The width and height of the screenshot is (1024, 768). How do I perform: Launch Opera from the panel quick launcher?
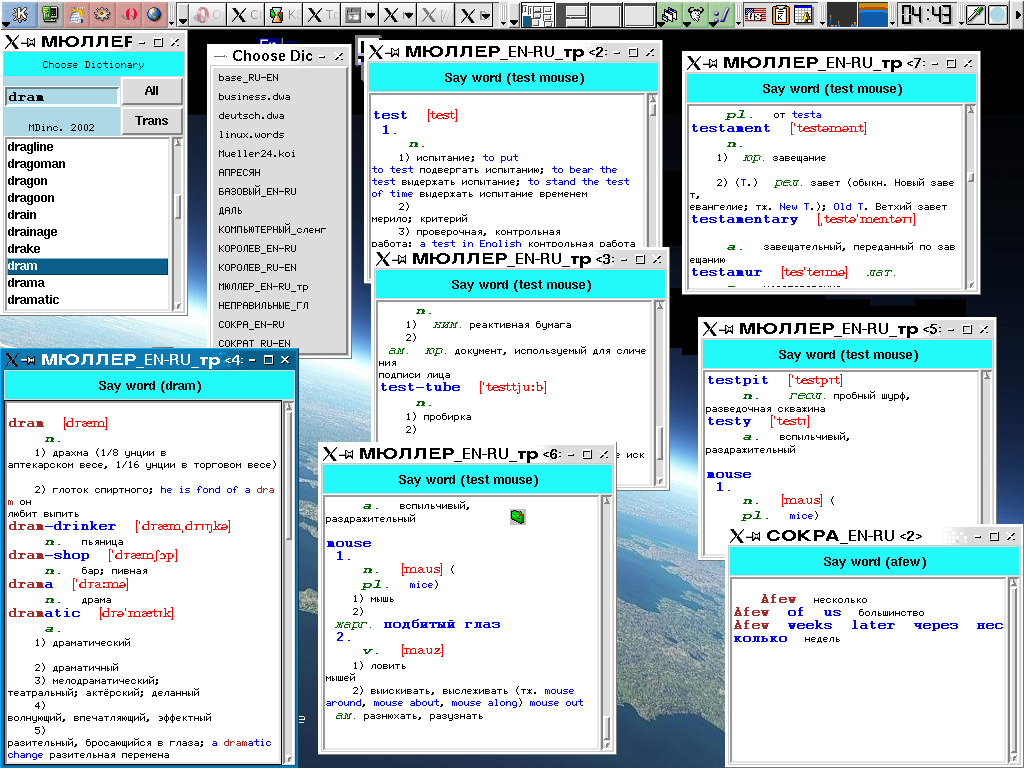point(129,14)
